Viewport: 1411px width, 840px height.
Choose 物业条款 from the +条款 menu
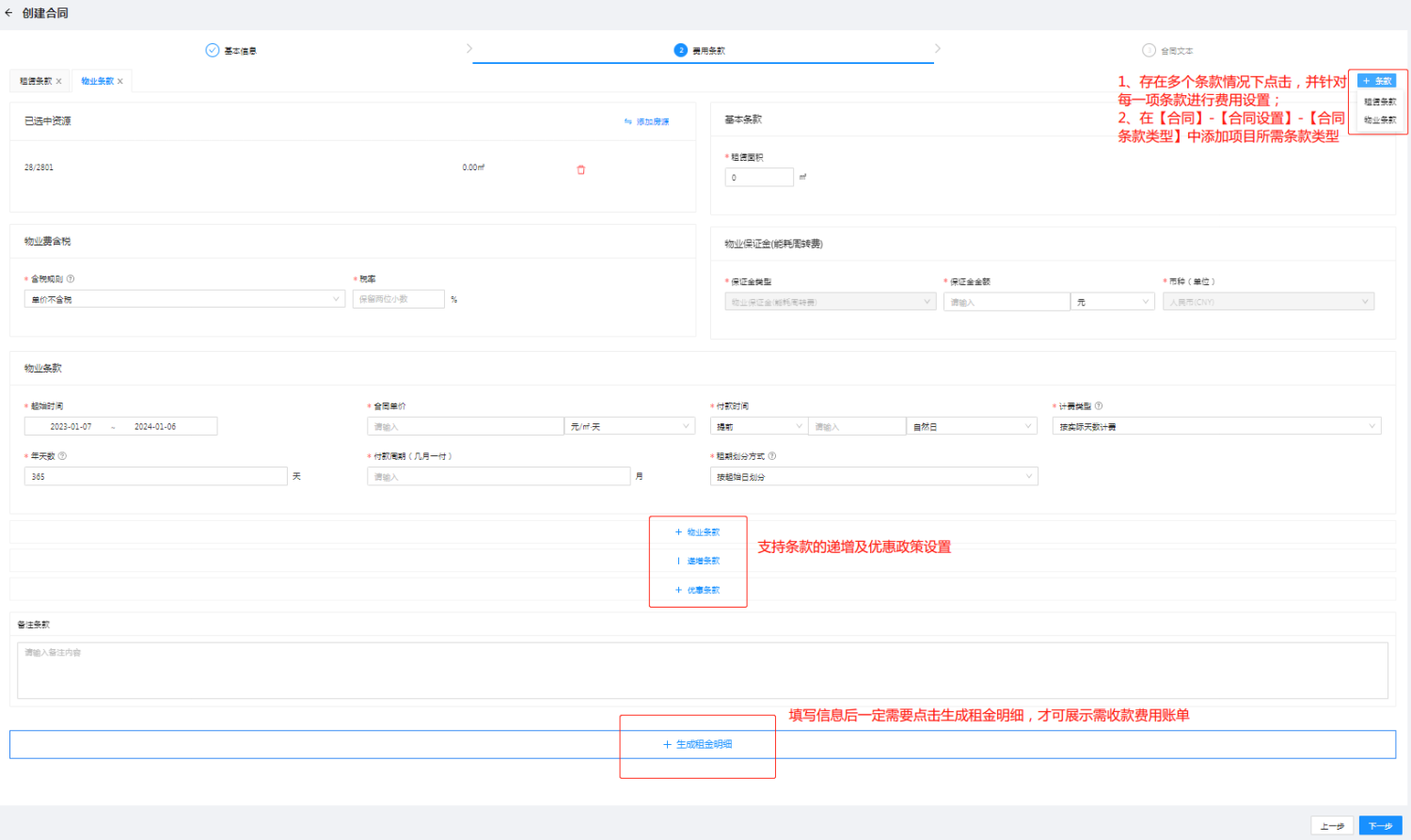1380,120
